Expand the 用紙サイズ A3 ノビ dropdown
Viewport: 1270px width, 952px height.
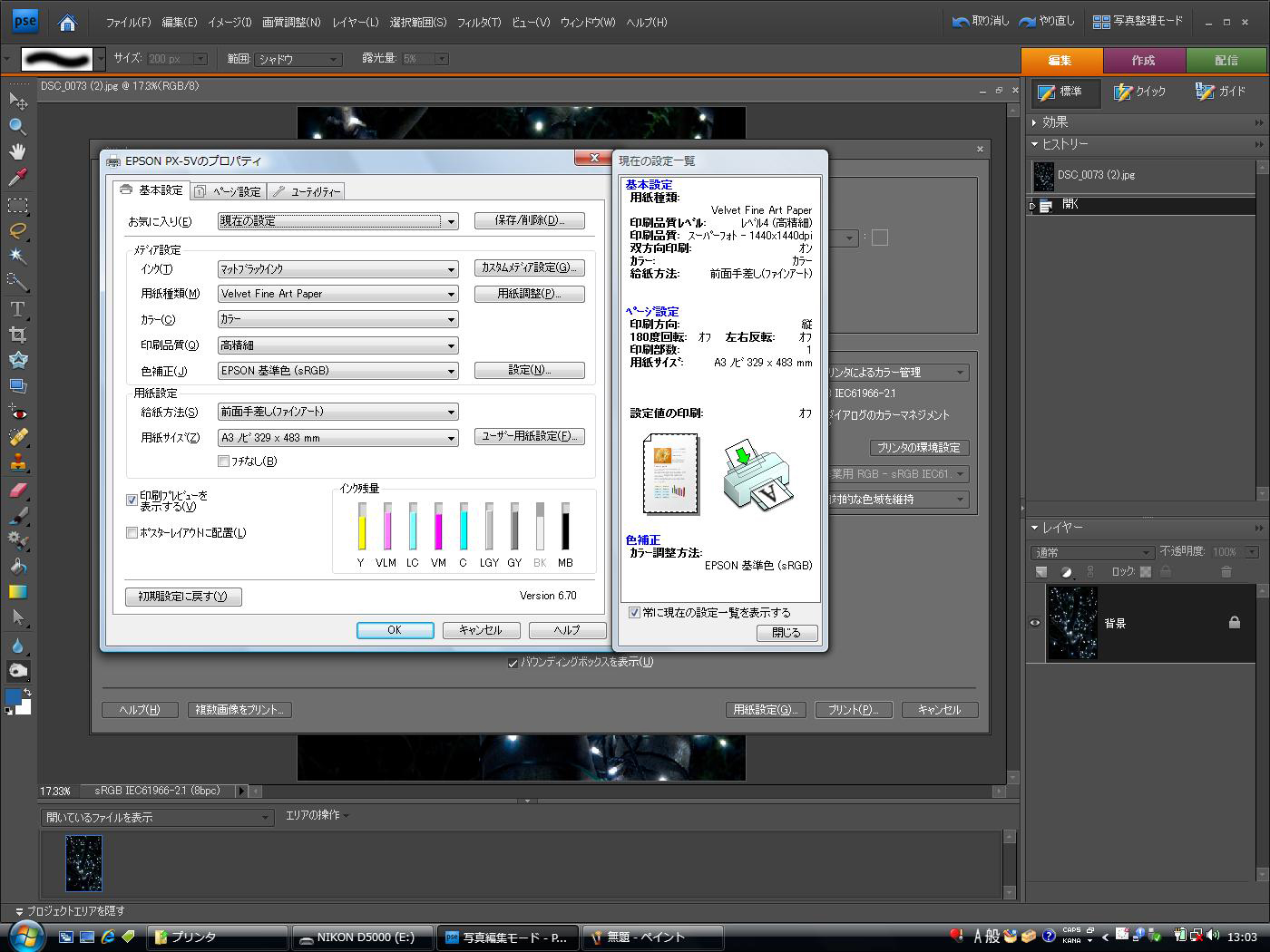tap(337, 438)
